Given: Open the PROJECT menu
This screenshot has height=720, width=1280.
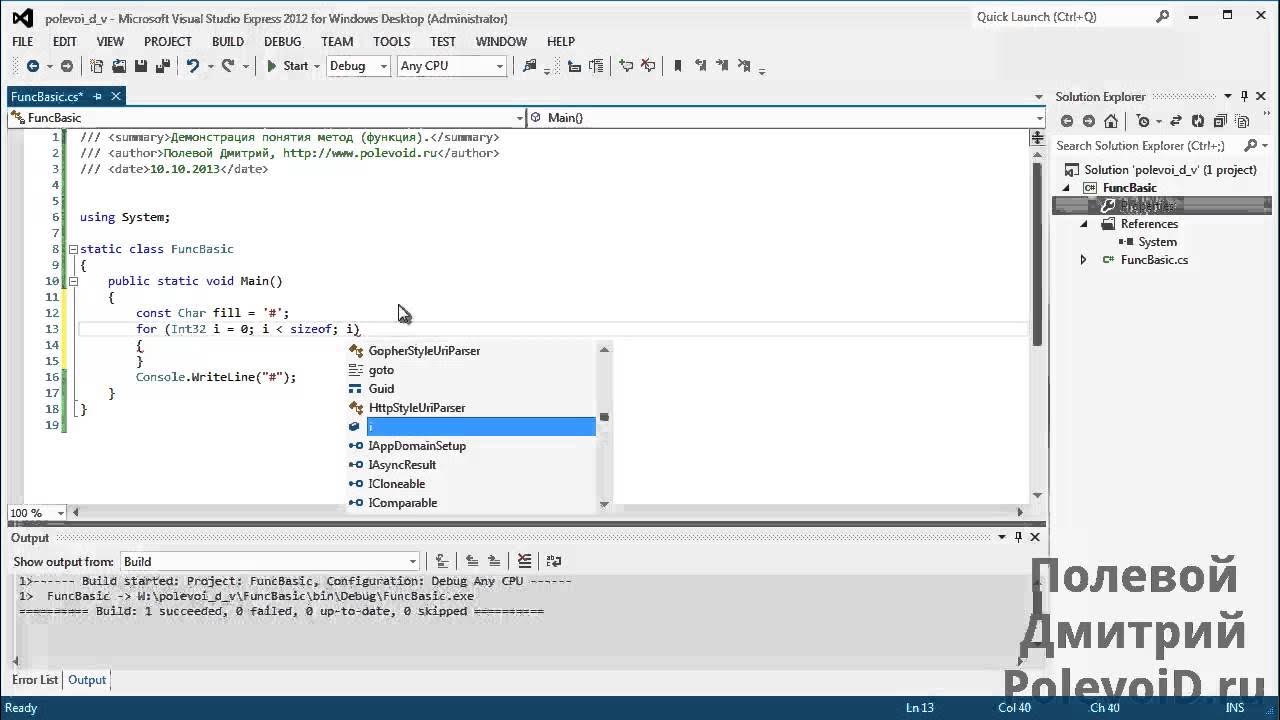Looking at the screenshot, I should [x=168, y=42].
